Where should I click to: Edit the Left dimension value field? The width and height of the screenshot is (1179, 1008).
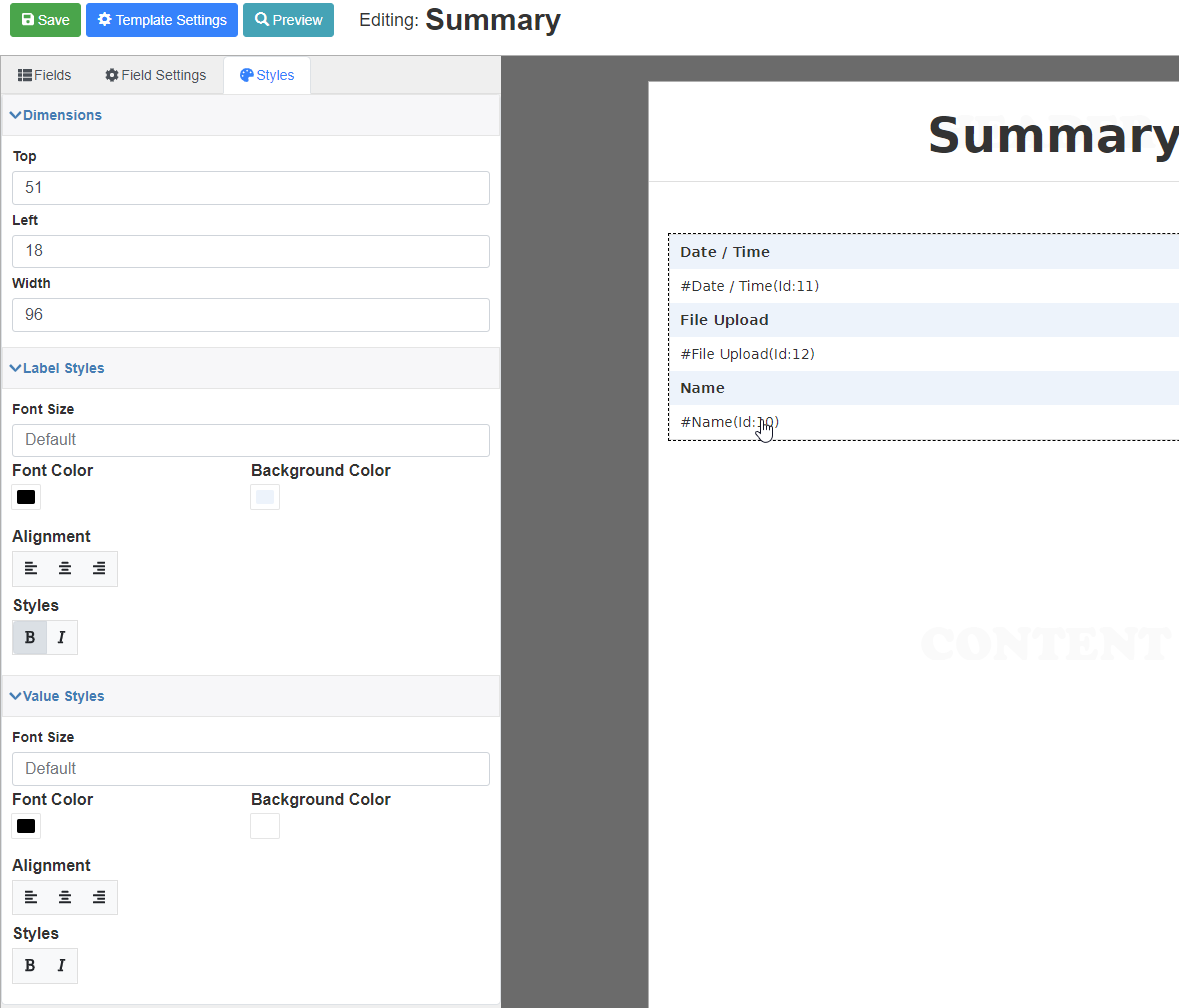[250, 251]
